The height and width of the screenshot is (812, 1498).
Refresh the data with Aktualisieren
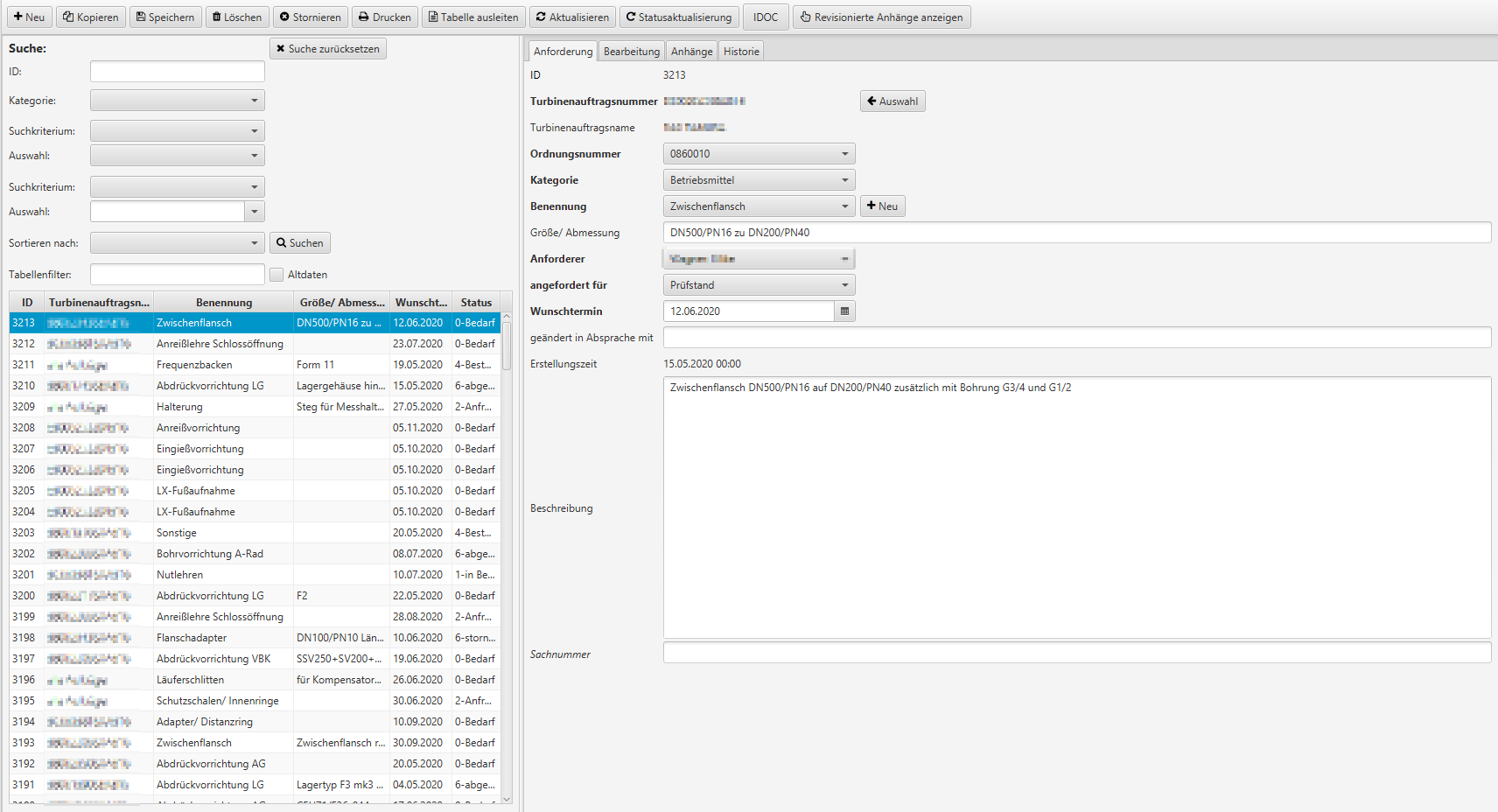(x=572, y=17)
